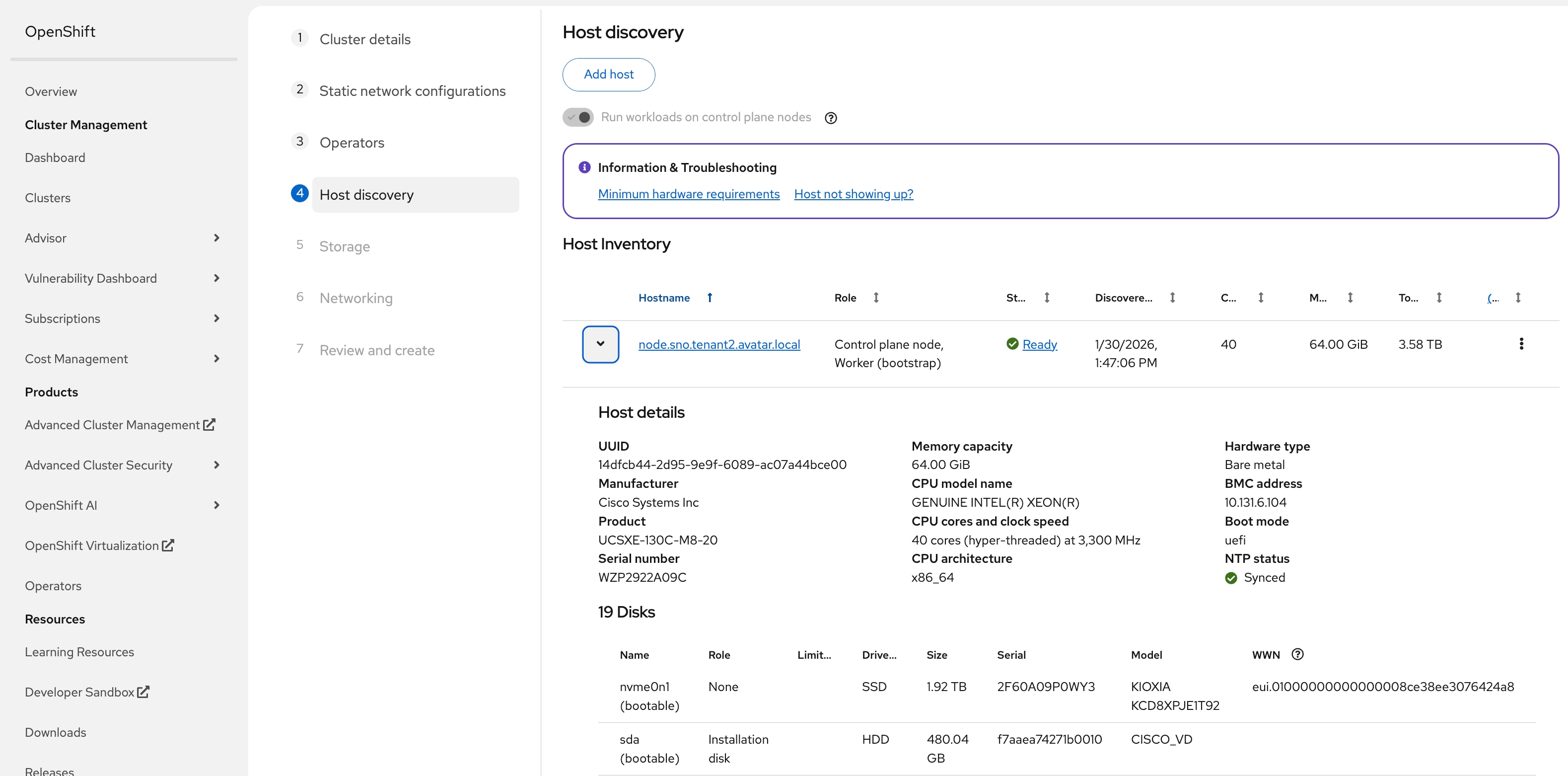This screenshot has height=776, width=1568.
Task: Open Advanced Cluster Management external link
Action: coord(120,425)
